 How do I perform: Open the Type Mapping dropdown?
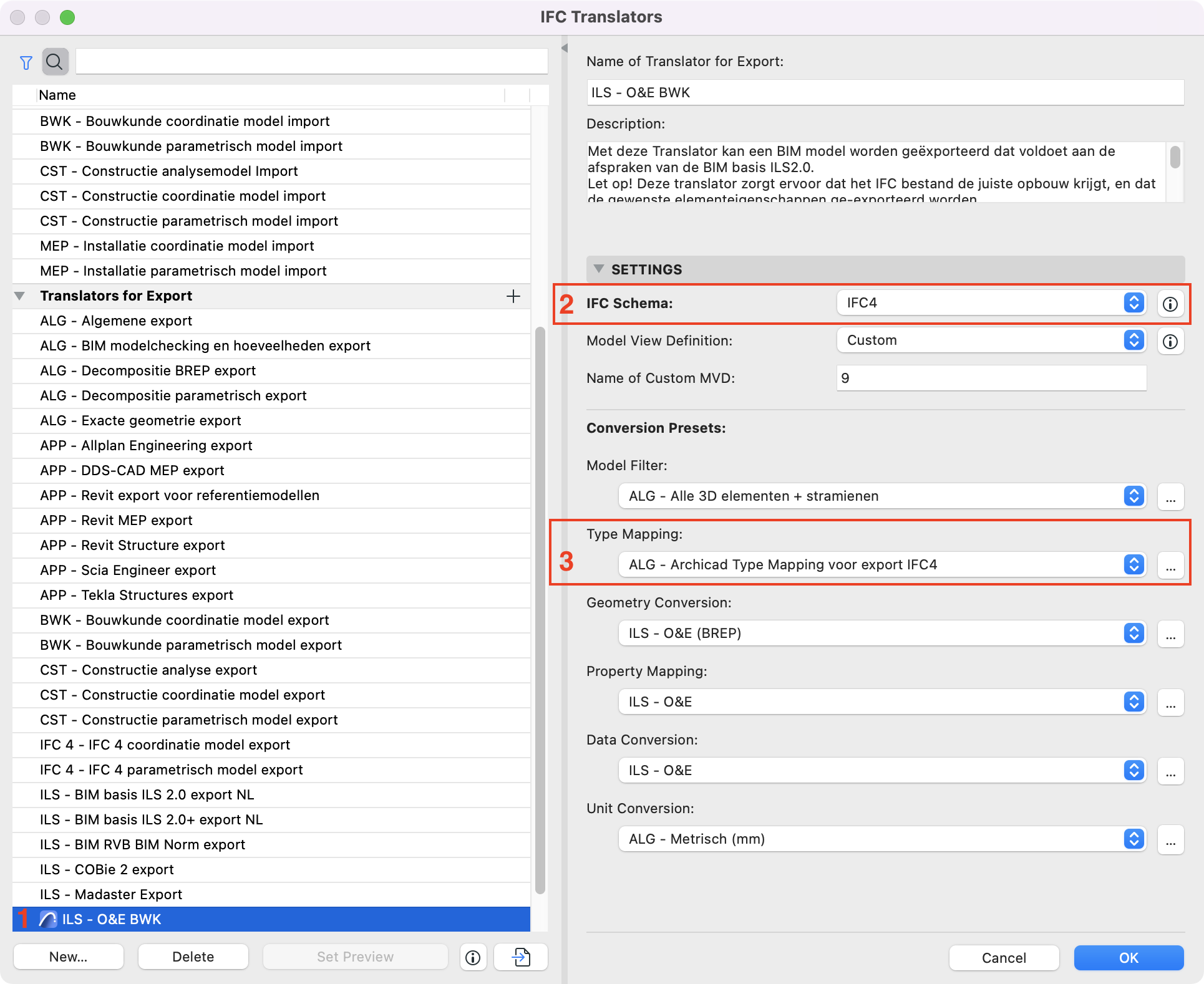coord(882,565)
